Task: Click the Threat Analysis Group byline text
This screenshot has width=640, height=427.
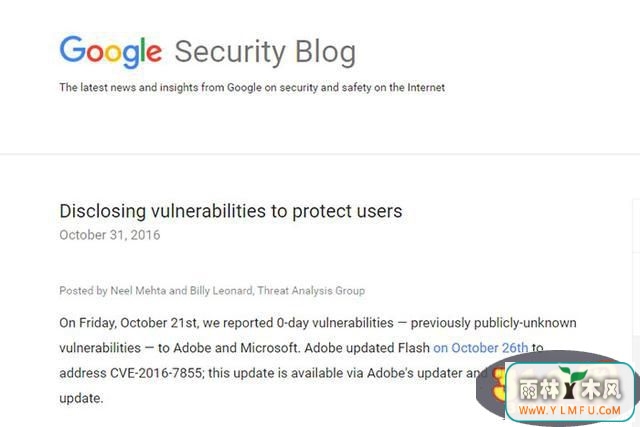Action: coord(311,291)
